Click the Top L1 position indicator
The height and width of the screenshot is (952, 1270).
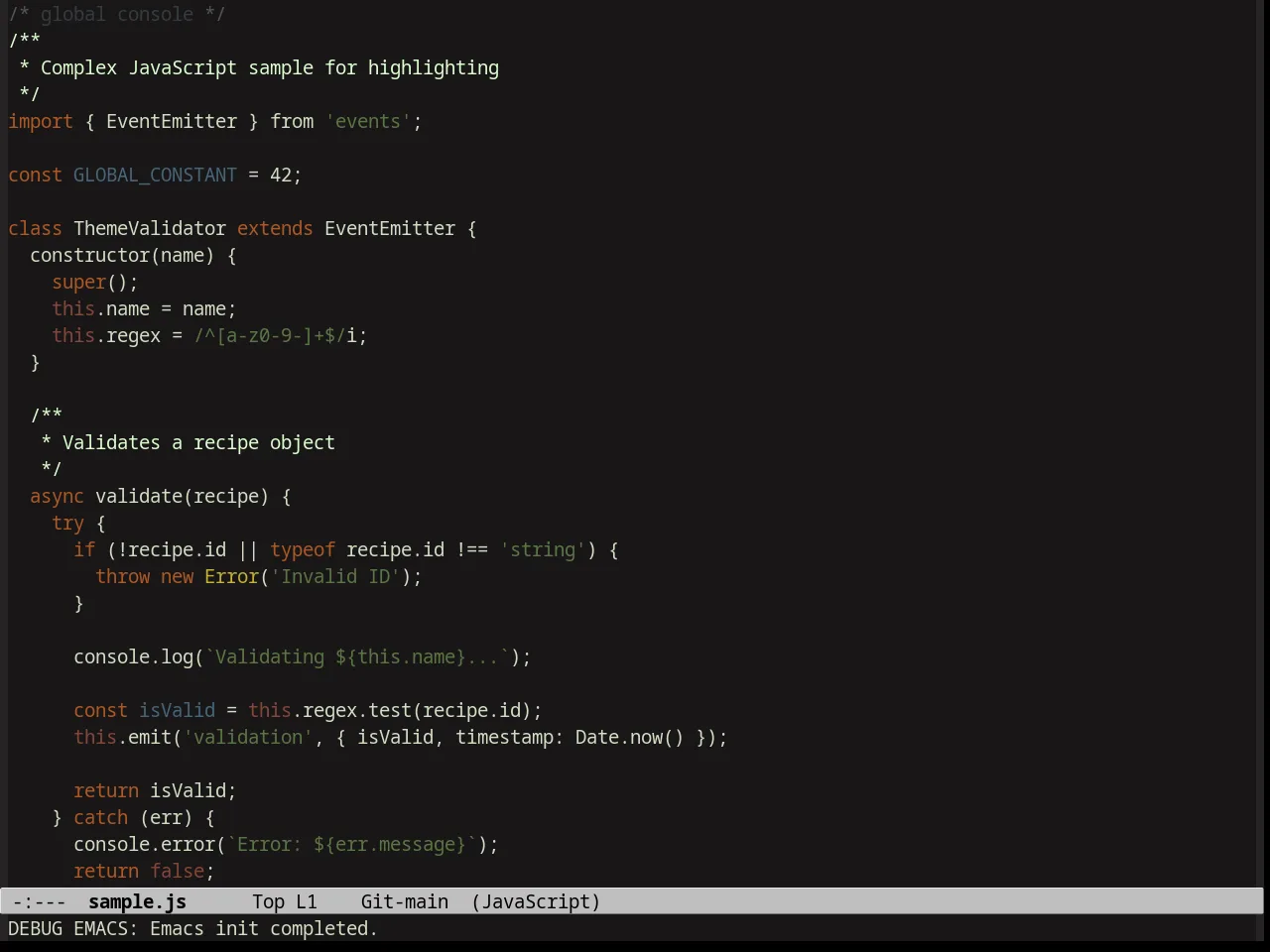(x=285, y=901)
